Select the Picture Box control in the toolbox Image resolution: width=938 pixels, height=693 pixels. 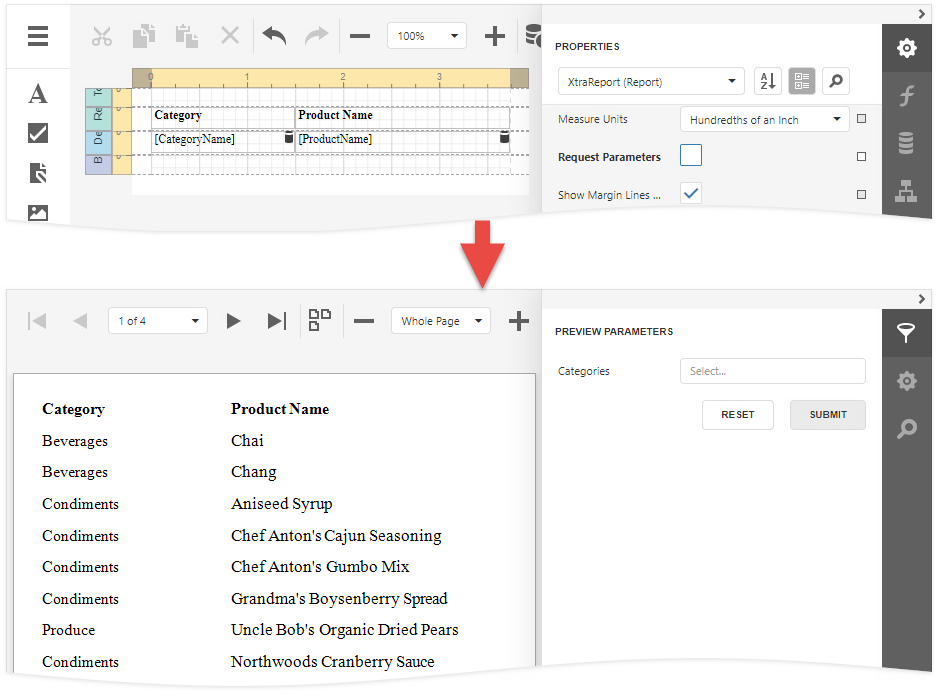click(37, 212)
